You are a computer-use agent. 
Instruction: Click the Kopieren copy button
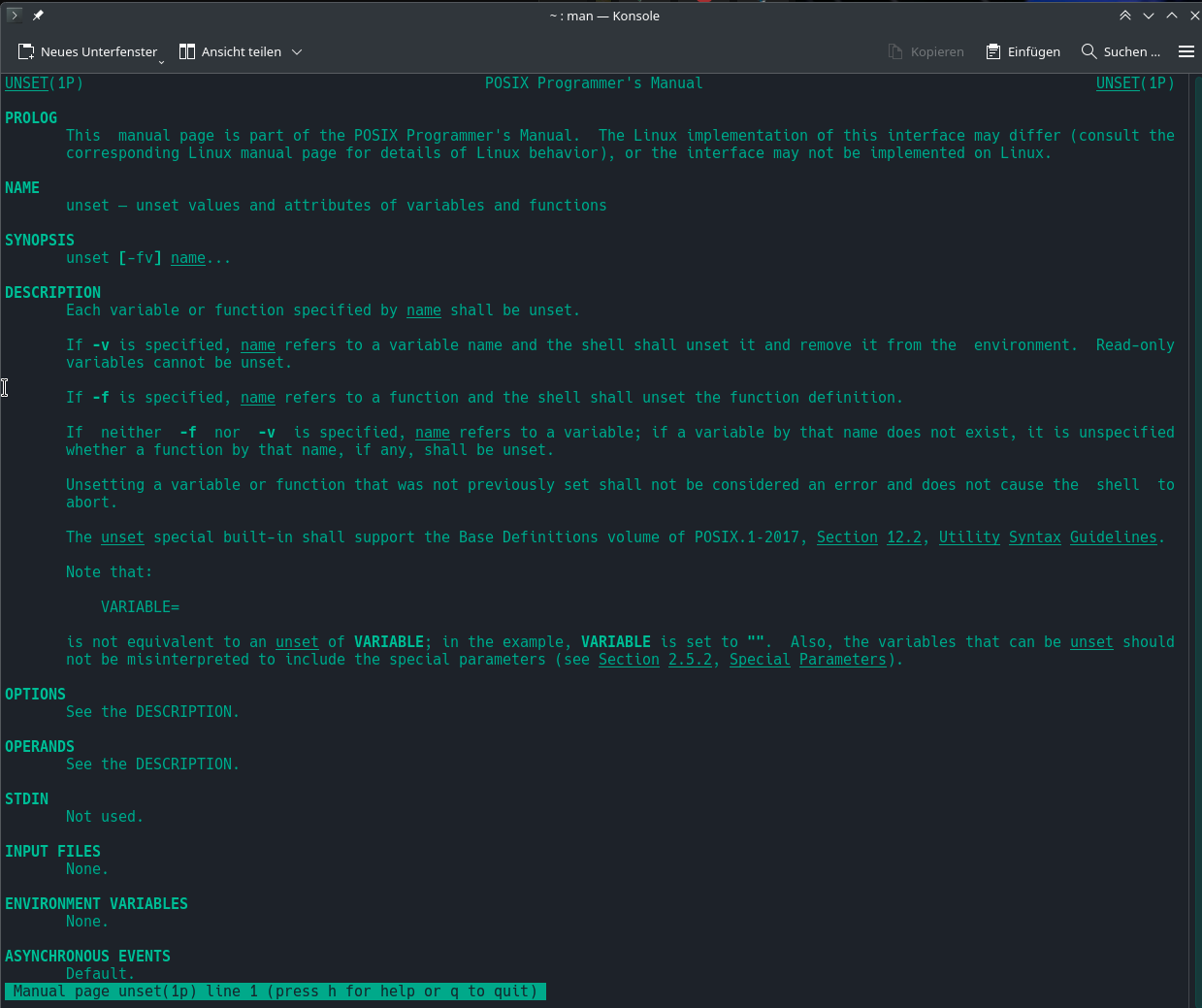926,51
